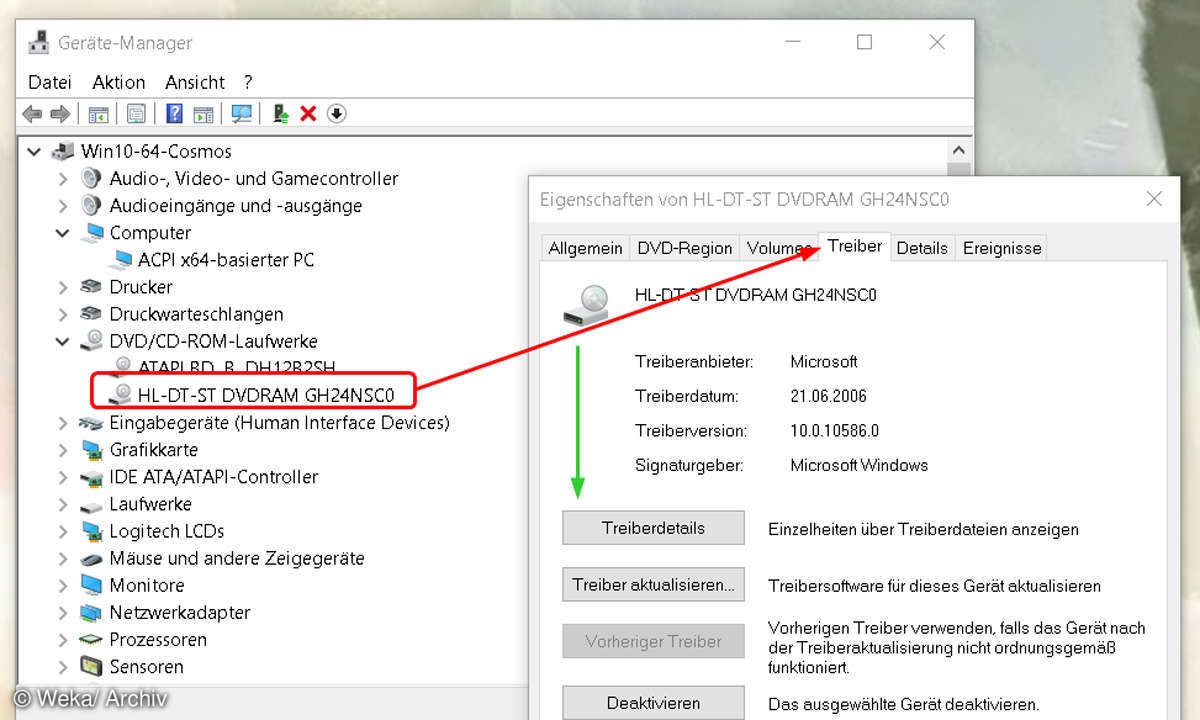This screenshot has height=720, width=1200.
Task: Open the Ansicht menu
Action: [x=195, y=82]
